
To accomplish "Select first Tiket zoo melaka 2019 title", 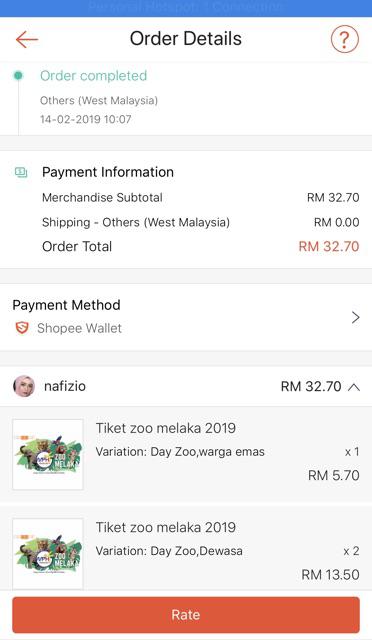I will (x=166, y=428).
